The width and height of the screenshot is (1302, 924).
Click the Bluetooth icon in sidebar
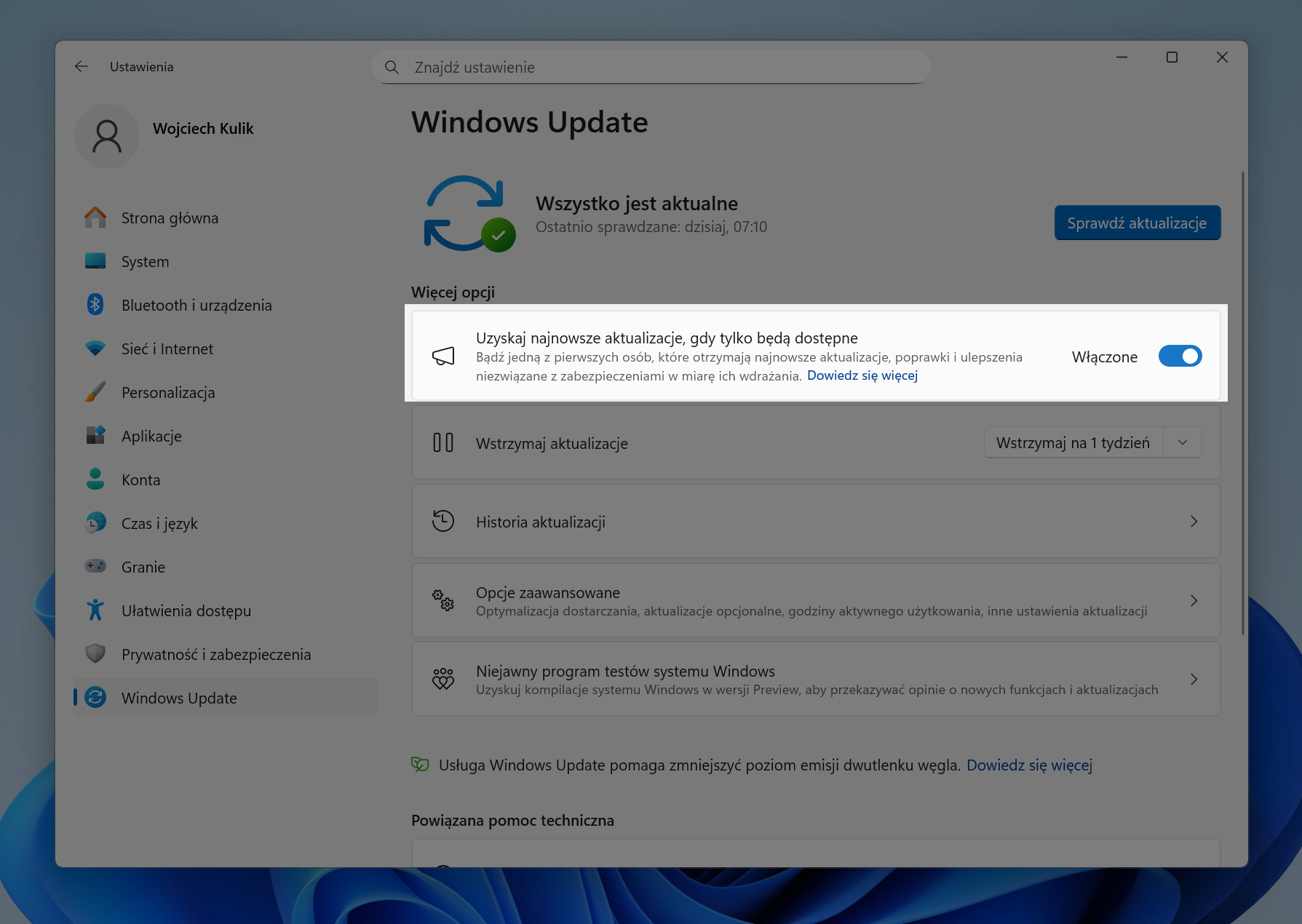(95, 305)
